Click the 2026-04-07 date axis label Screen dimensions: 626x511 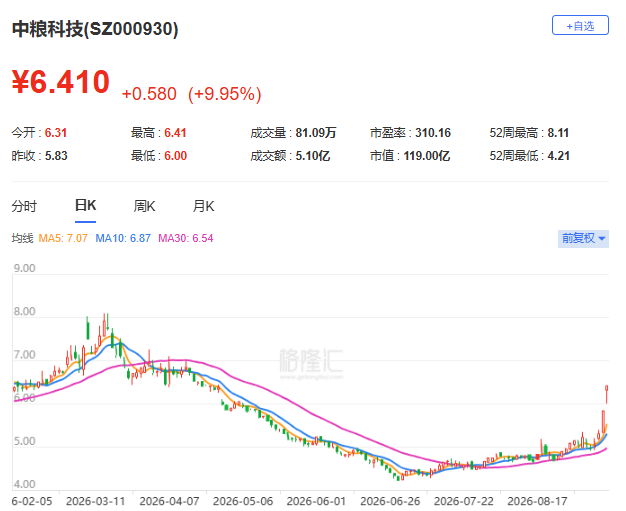click(169, 501)
